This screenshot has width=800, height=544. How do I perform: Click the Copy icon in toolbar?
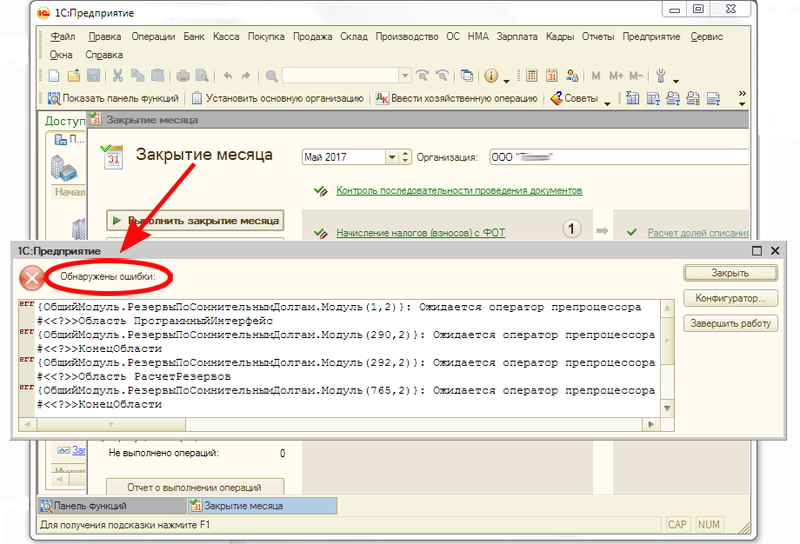(x=137, y=76)
